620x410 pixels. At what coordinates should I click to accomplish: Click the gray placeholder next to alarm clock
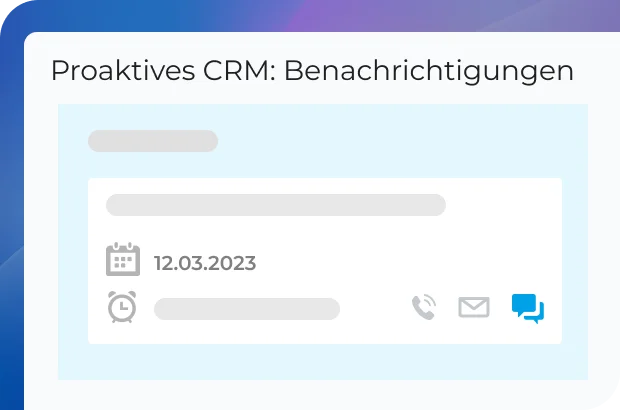(246, 308)
